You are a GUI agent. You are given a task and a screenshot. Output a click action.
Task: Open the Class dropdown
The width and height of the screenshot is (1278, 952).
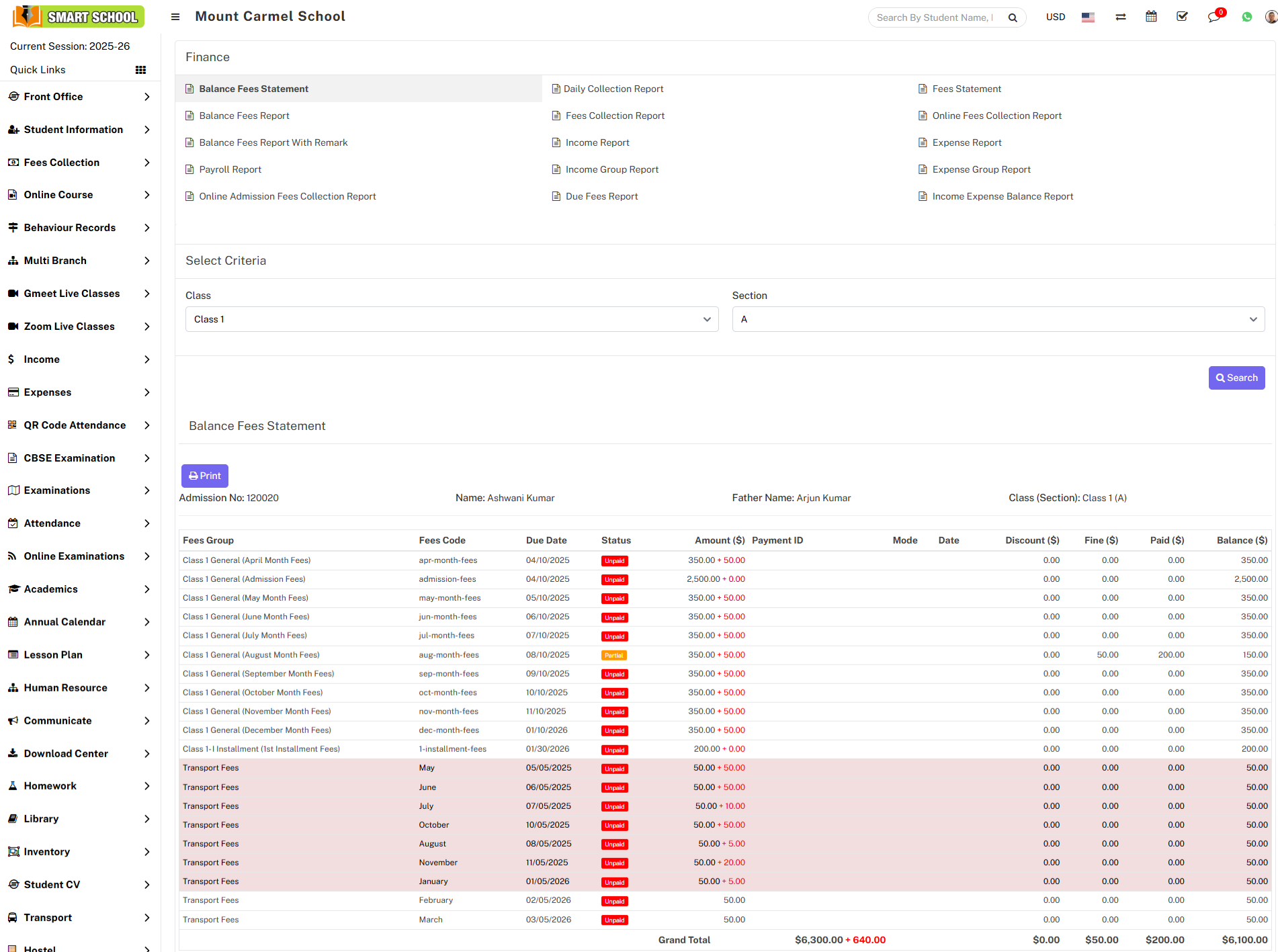pos(452,319)
